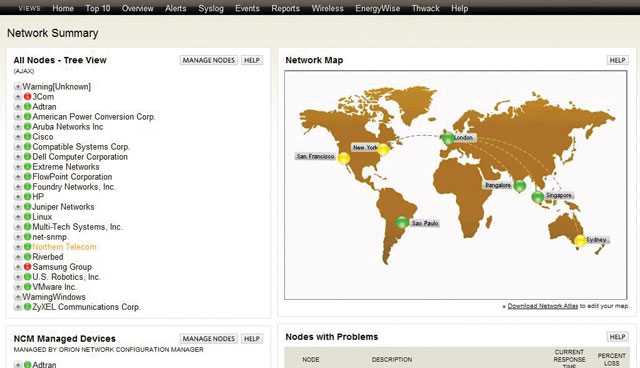This screenshot has width=640, height=368.
Task: Click green status icon beside VMware Inc.
Action: coord(27,287)
